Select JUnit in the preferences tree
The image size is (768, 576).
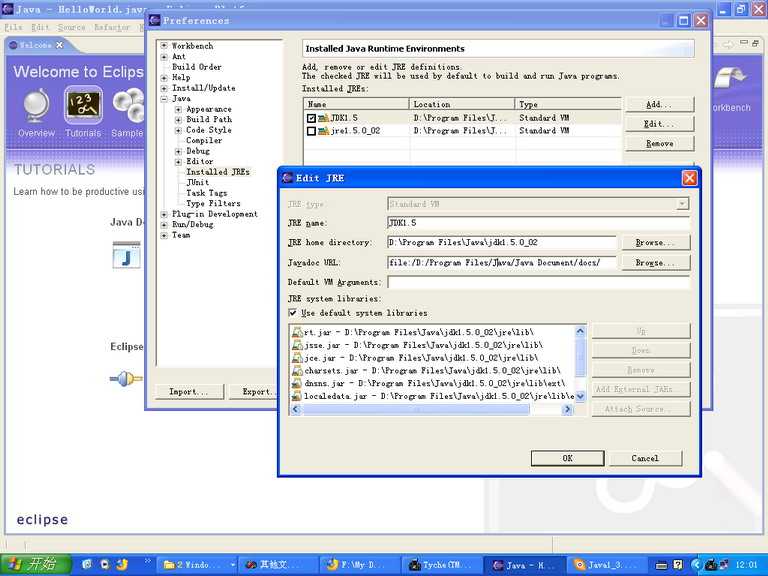(198, 182)
